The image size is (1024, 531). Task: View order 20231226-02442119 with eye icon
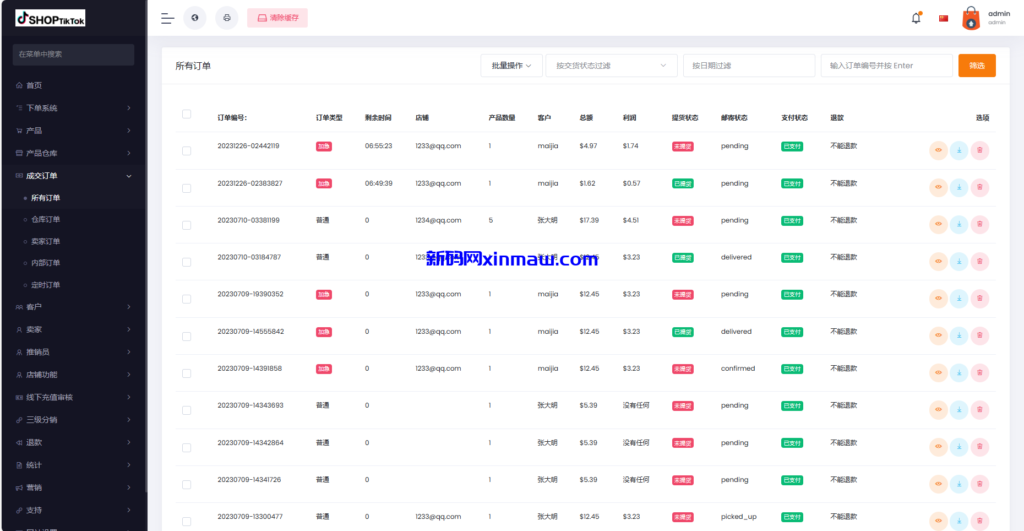938,150
